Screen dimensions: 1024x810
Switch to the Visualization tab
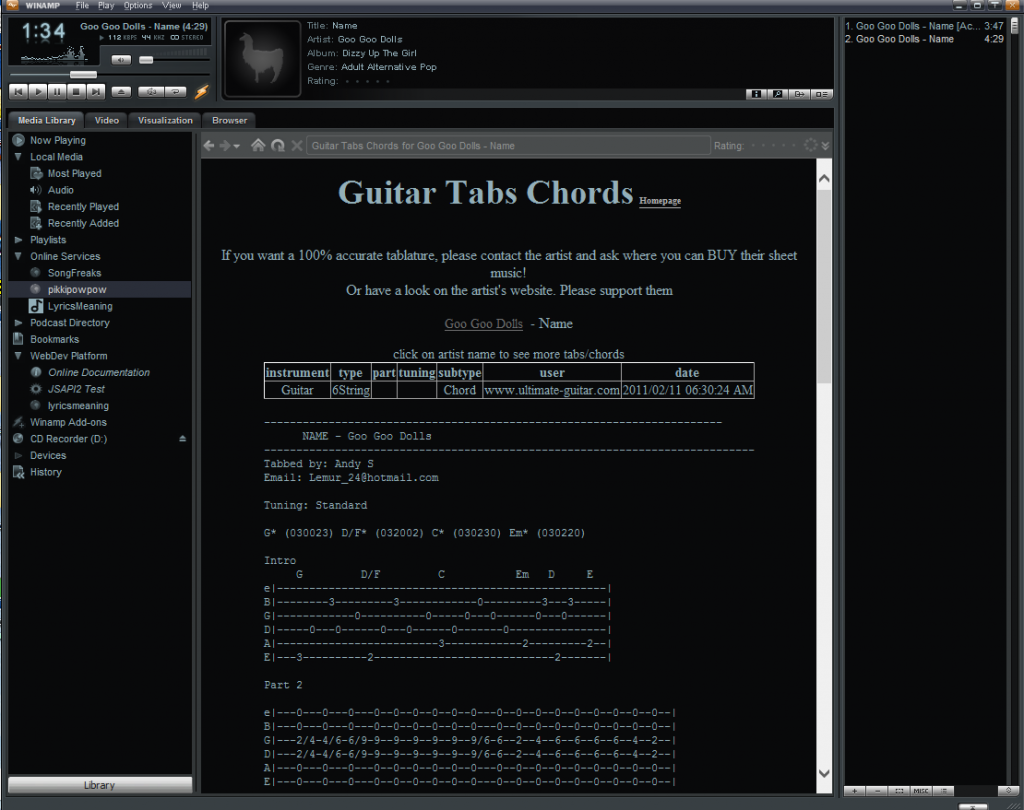click(x=165, y=120)
